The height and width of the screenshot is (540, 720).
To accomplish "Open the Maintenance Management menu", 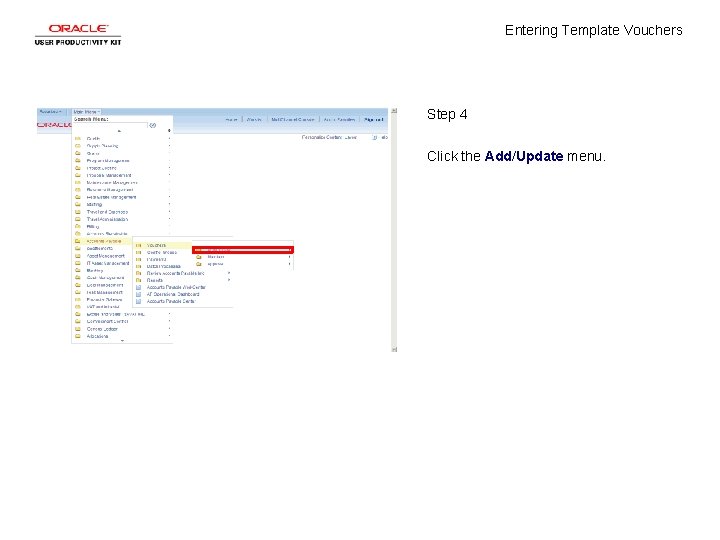I will pyautogui.click(x=112, y=183).
